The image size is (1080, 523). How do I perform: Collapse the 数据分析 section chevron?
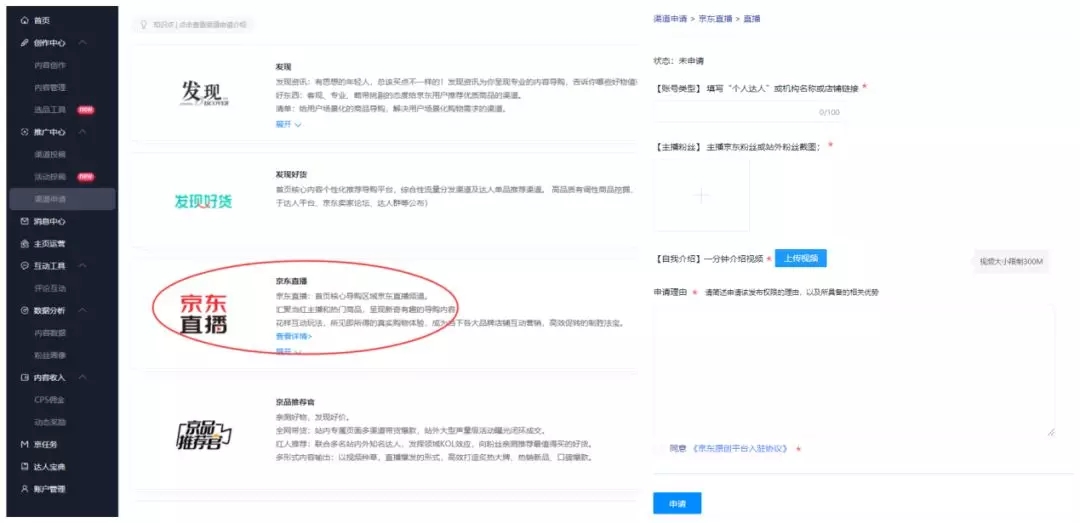pyautogui.click(x=83, y=311)
